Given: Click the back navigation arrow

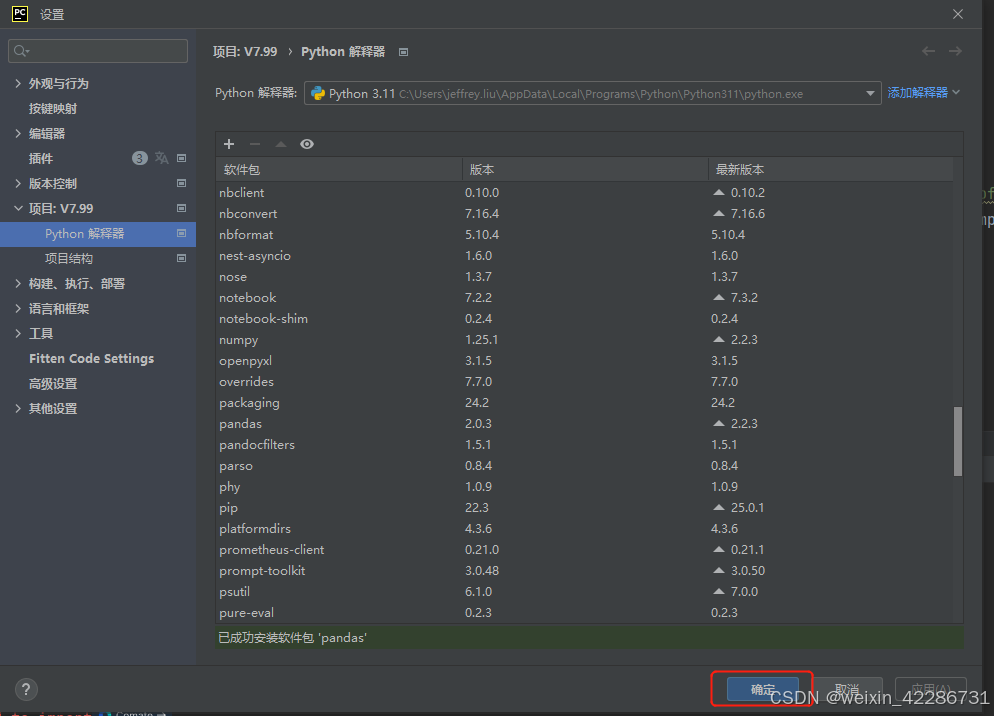Looking at the screenshot, I should [928, 51].
